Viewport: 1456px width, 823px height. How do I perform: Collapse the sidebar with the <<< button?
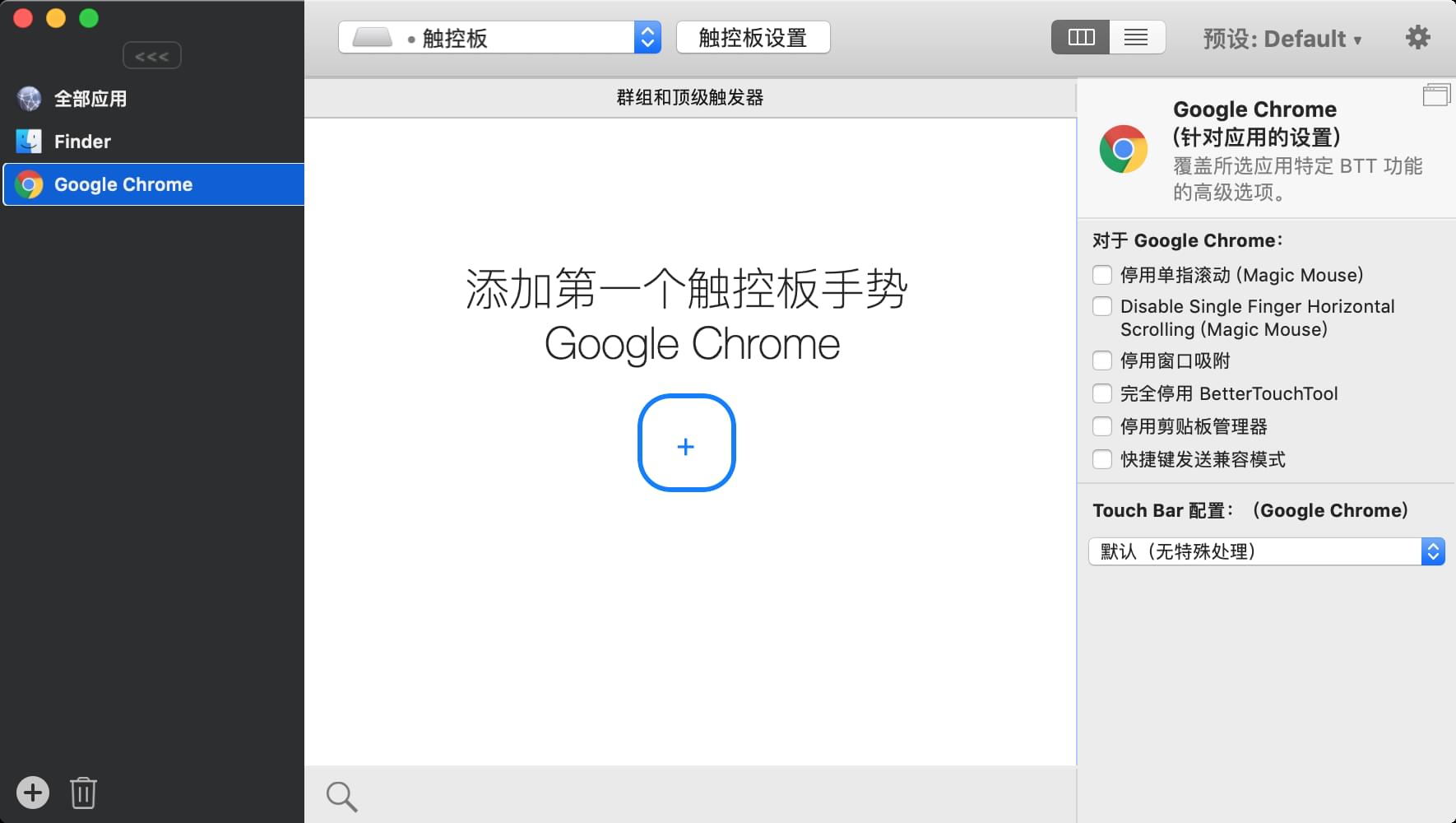click(x=152, y=56)
